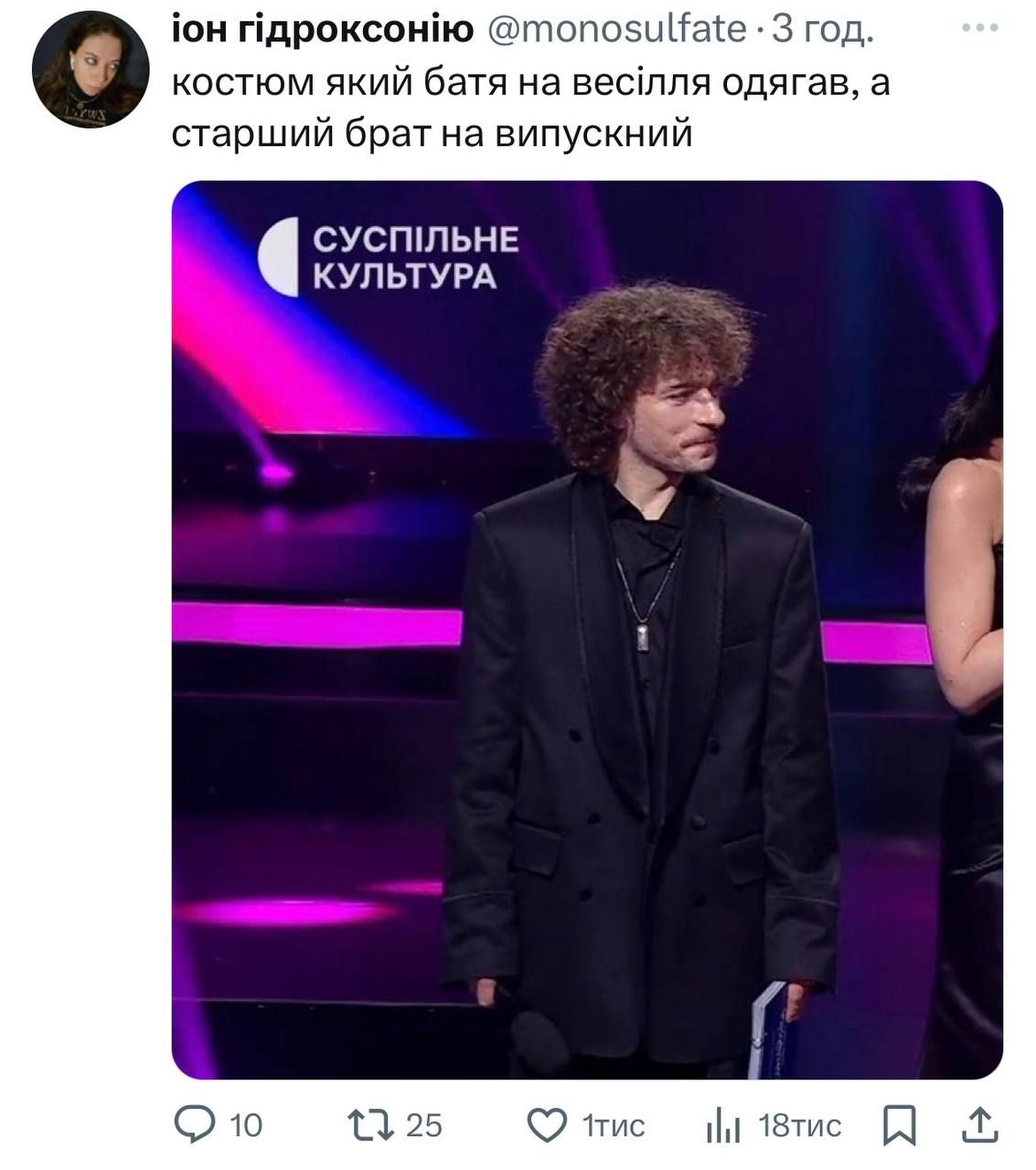1036x1170 pixels.
Task: Open the attached stage photo
Action: tap(587, 630)
